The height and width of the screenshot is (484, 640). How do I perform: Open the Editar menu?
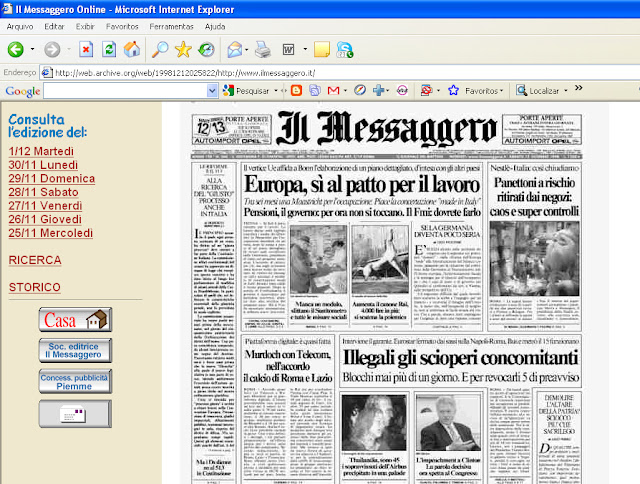tap(54, 27)
